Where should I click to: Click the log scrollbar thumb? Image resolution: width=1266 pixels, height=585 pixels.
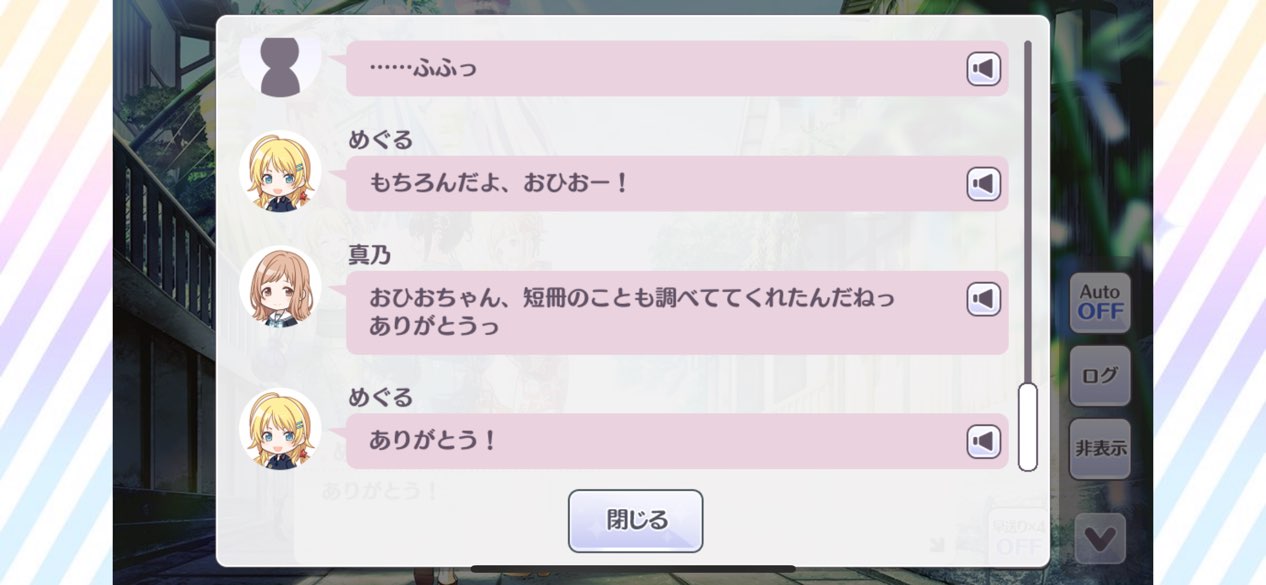1027,427
